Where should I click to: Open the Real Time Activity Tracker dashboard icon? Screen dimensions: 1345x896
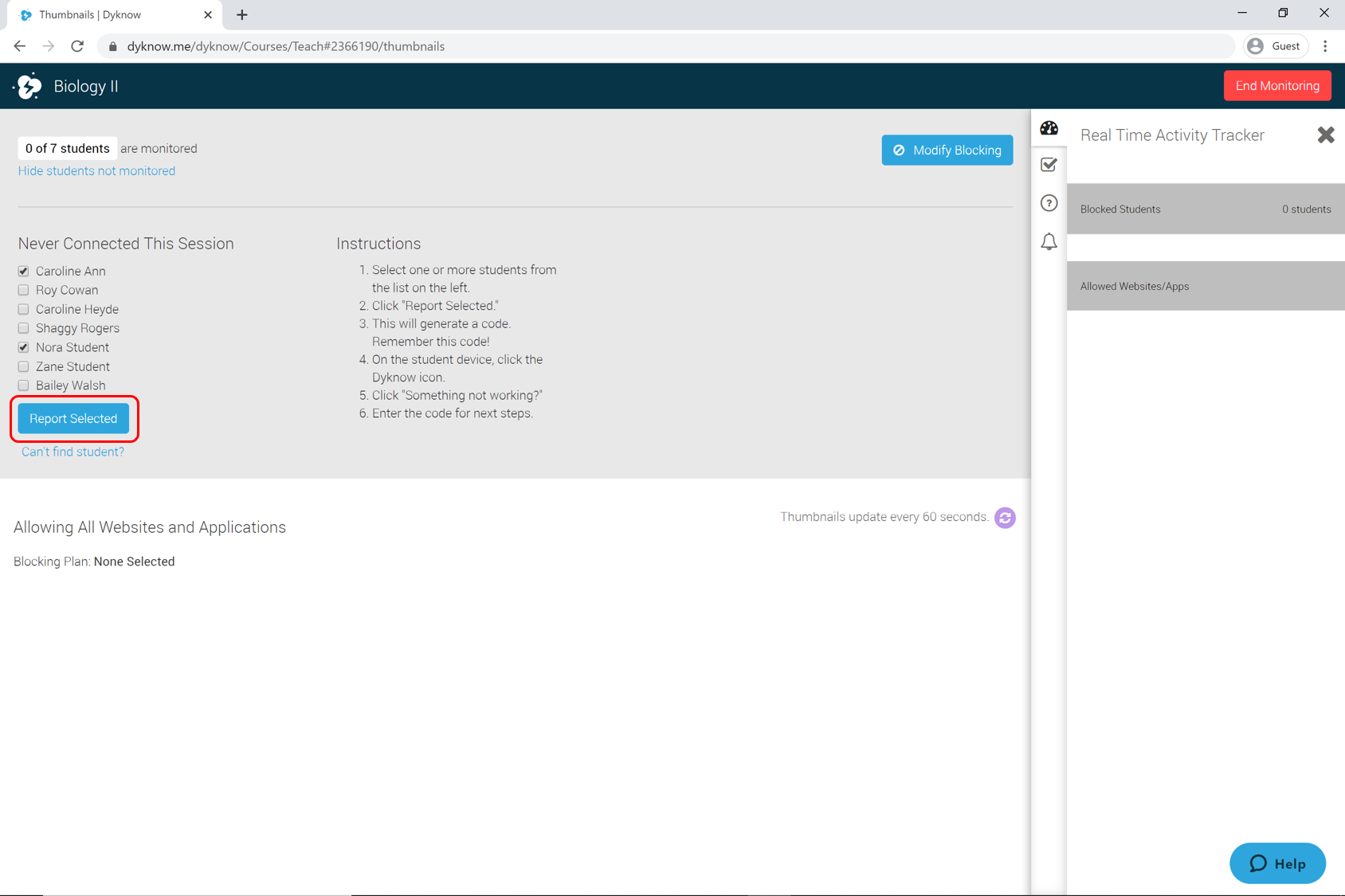tap(1049, 128)
